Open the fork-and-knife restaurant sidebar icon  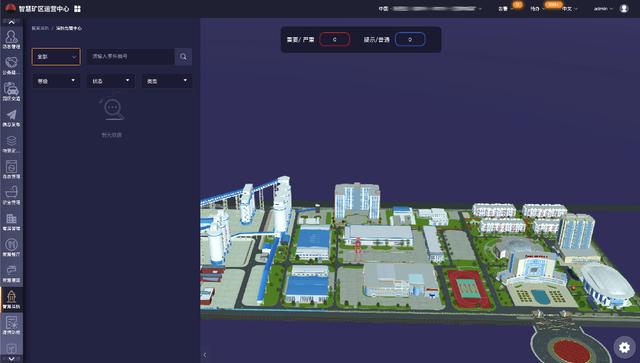(11, 247)
